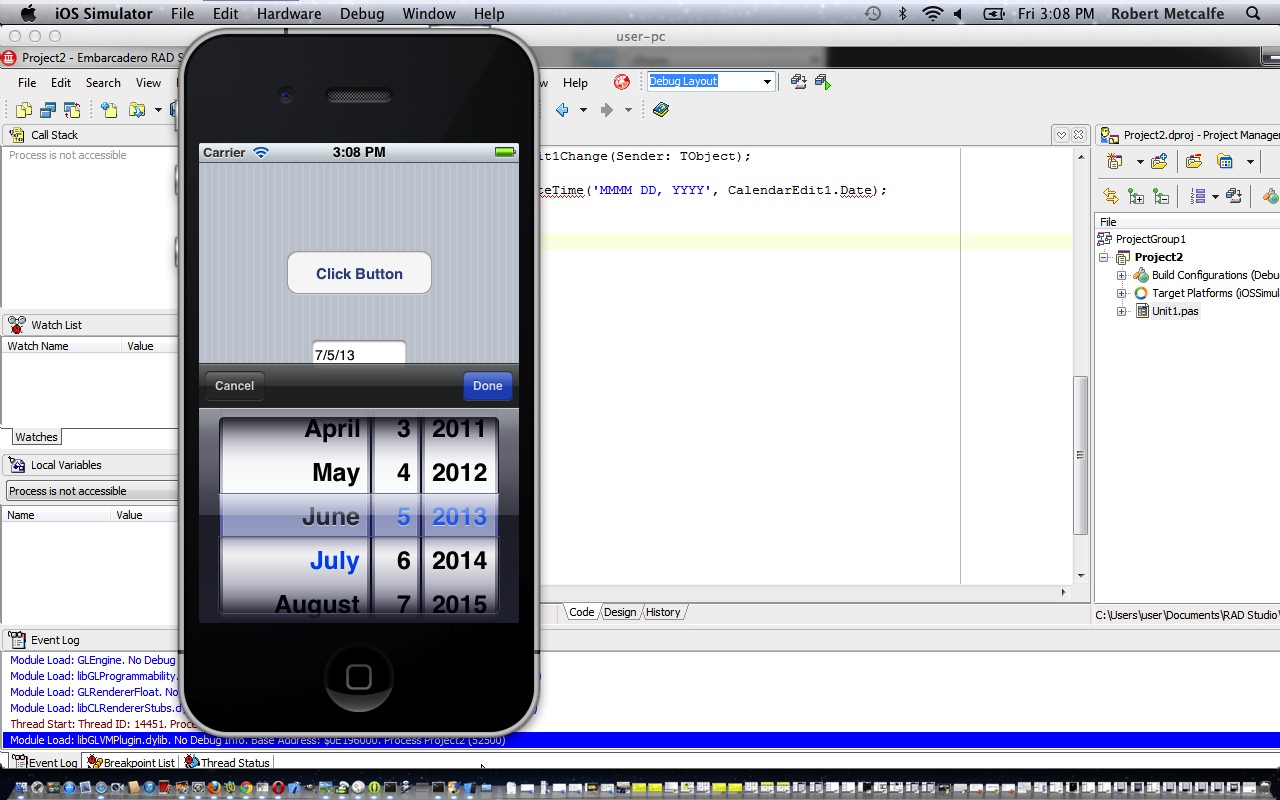Switch to the Breakpoint List tab

pyautogui.click(x=131, y=762)
